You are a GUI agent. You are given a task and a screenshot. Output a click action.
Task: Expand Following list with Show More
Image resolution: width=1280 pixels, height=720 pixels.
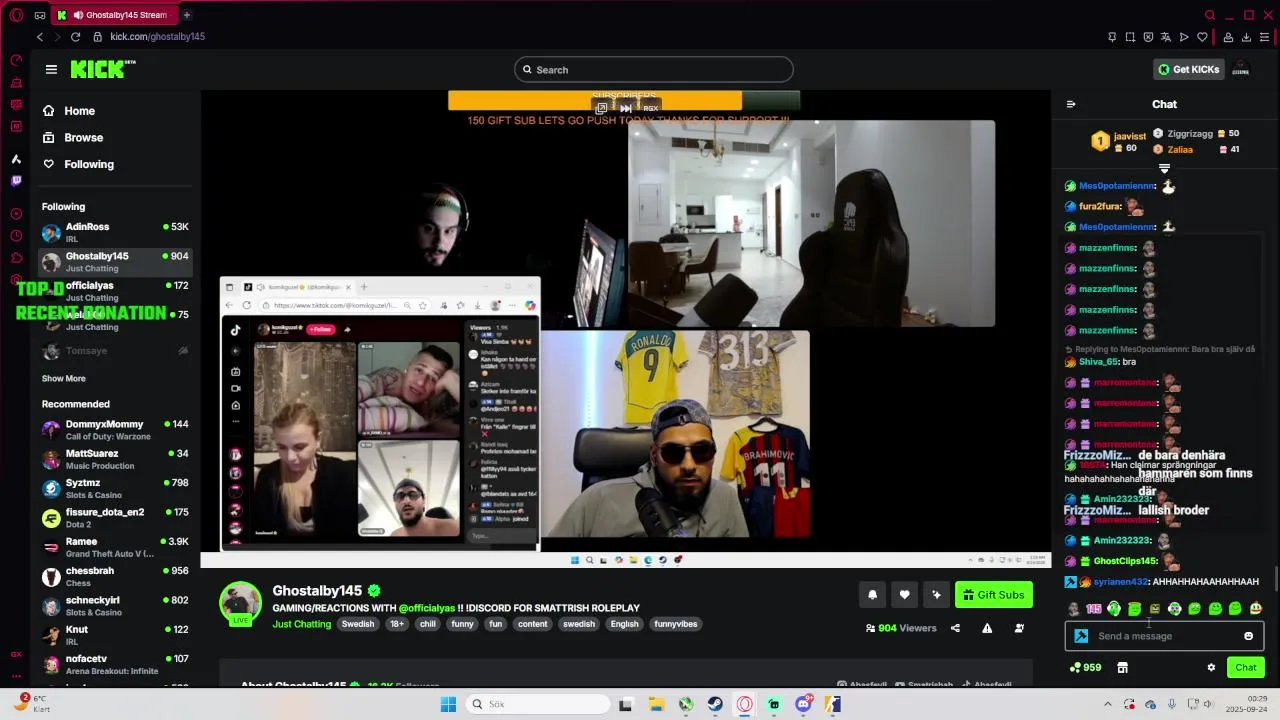tap(63, 379)
